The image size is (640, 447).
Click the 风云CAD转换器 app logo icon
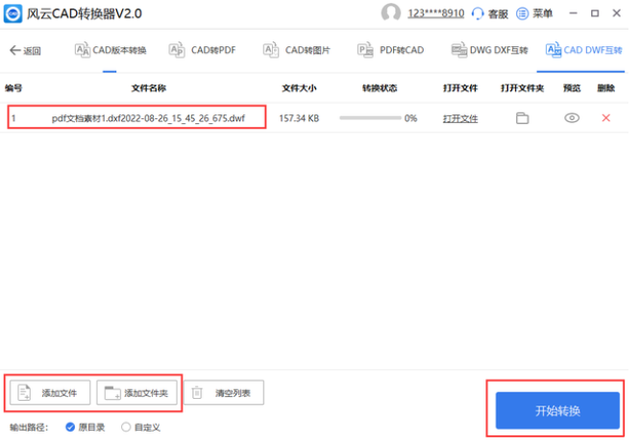[x=13, y=13]
